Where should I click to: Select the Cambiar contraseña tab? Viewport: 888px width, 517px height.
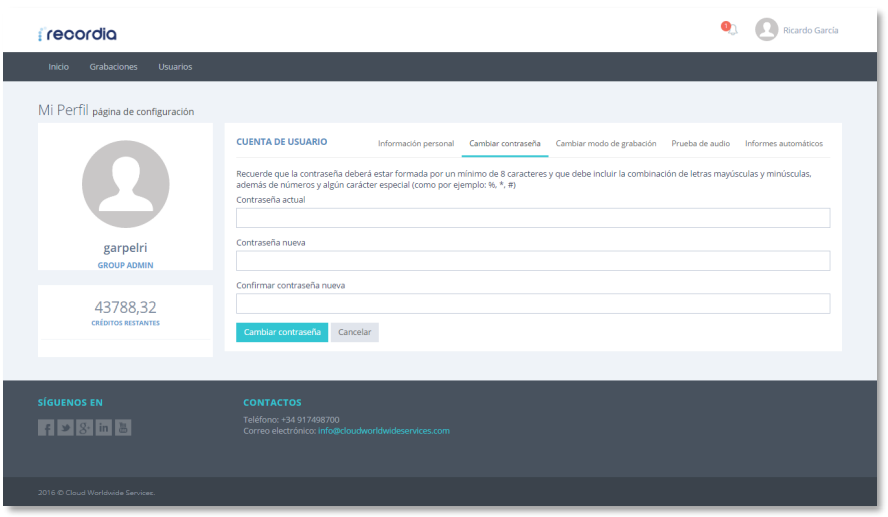[x=505, y=144]
